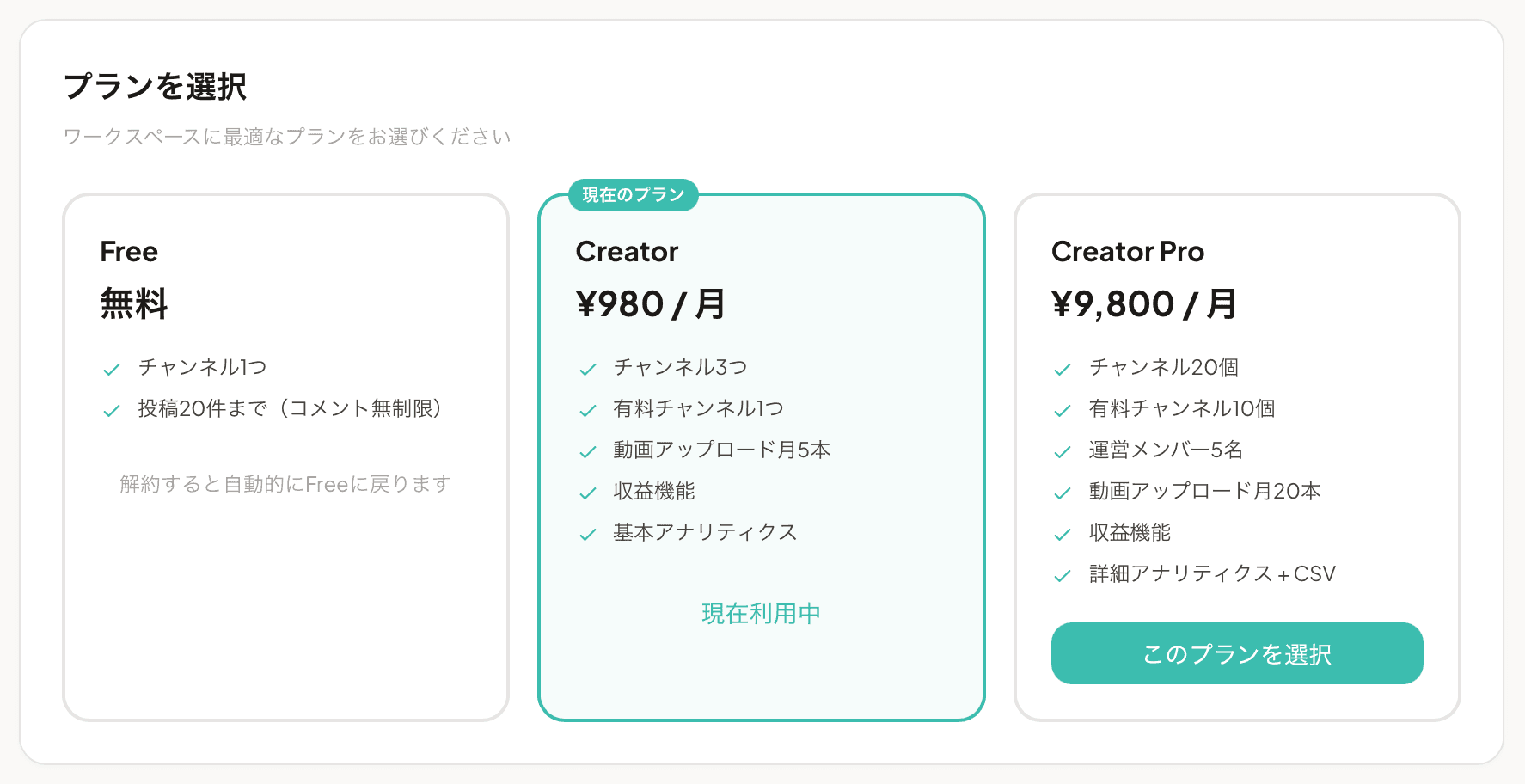Click the checkmark next to 詳細アナリティクス＋CSV
The height and width of the screenshot is (784, 1525).
tap(1063, 575)
